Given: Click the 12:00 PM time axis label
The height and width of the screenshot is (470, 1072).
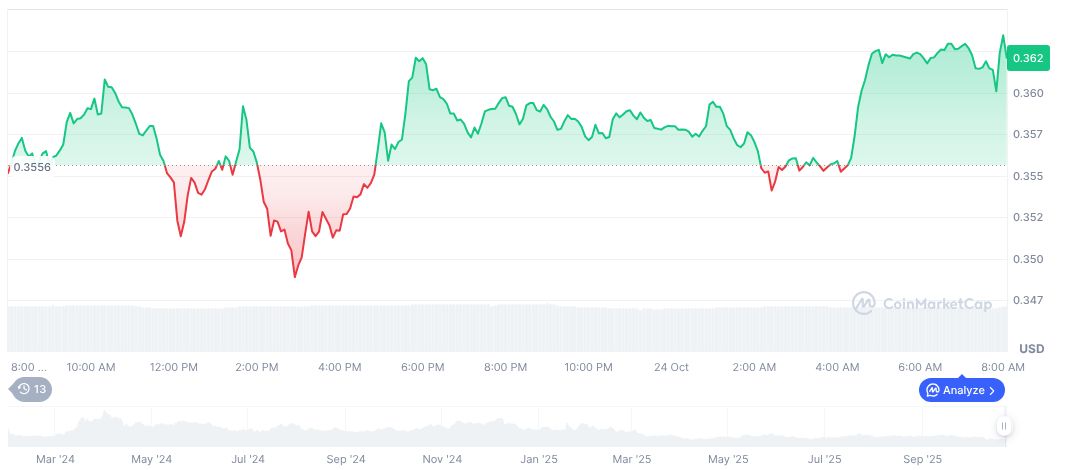Looking at the screenshot, I should pyautogui.click(x=174, y=367).
